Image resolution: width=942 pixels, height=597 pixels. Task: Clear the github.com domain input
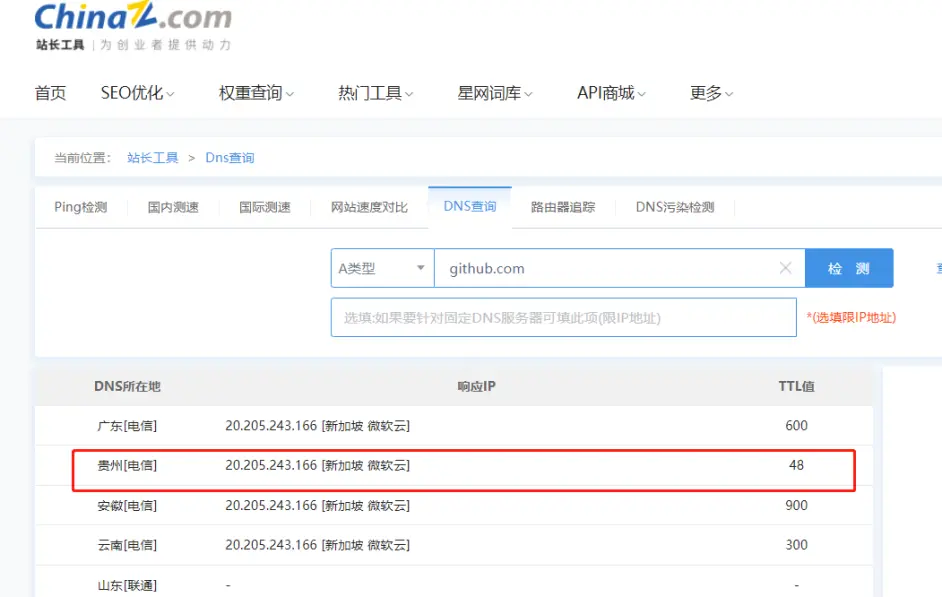785,268
